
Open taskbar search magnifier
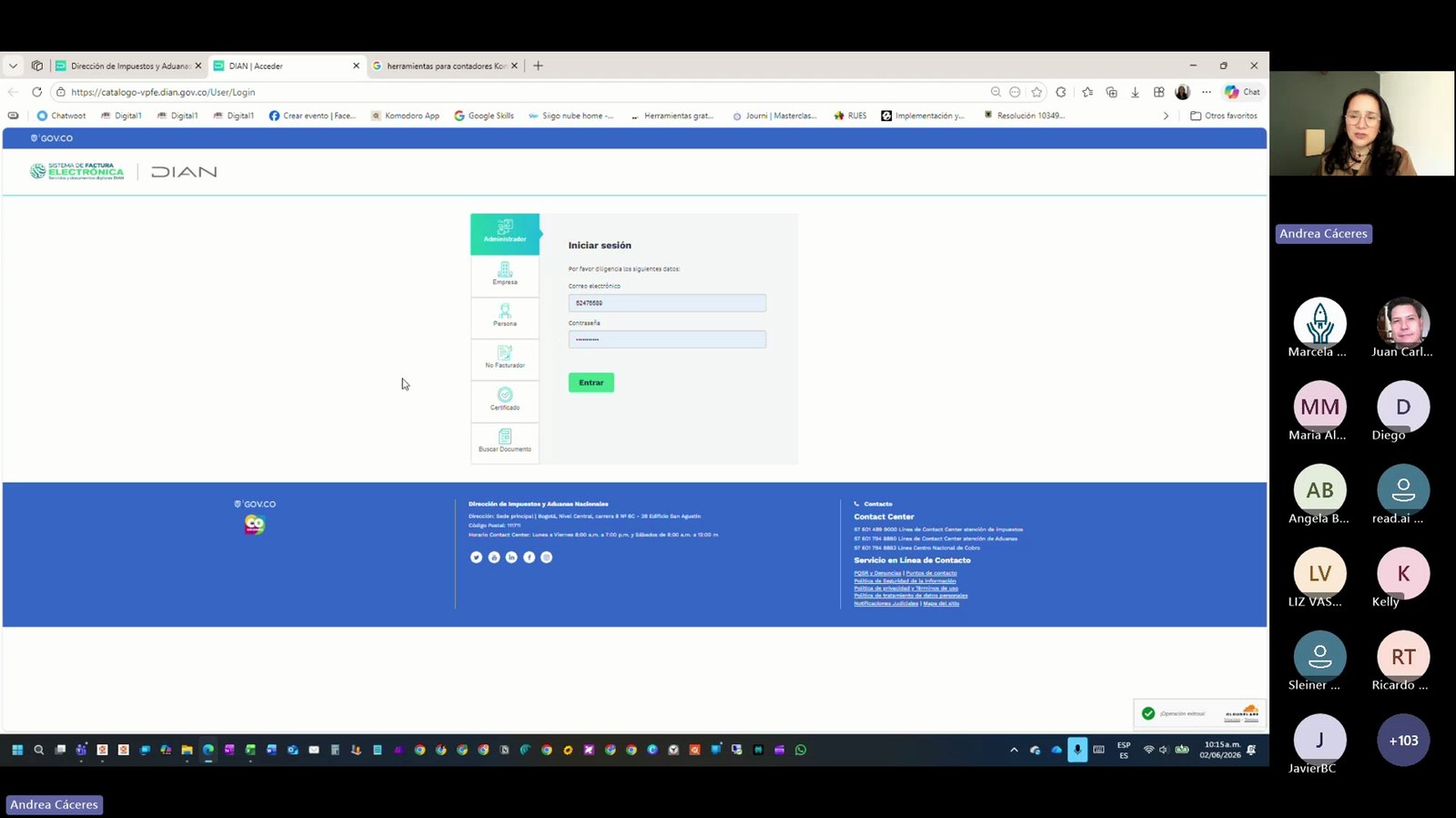tap(38, 750)
